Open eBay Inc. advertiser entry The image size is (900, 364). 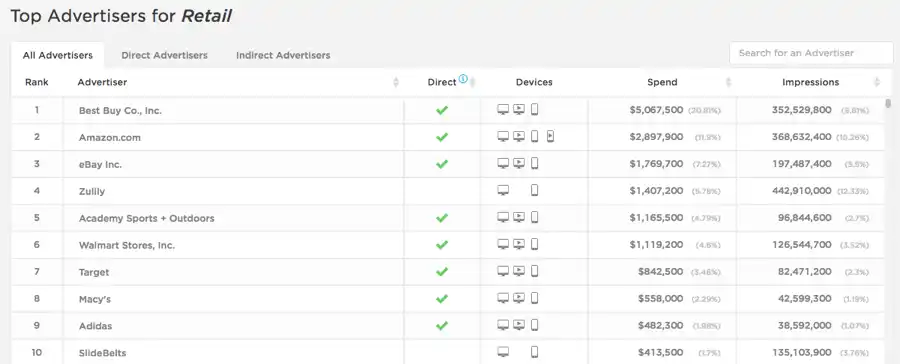point(100,164)
